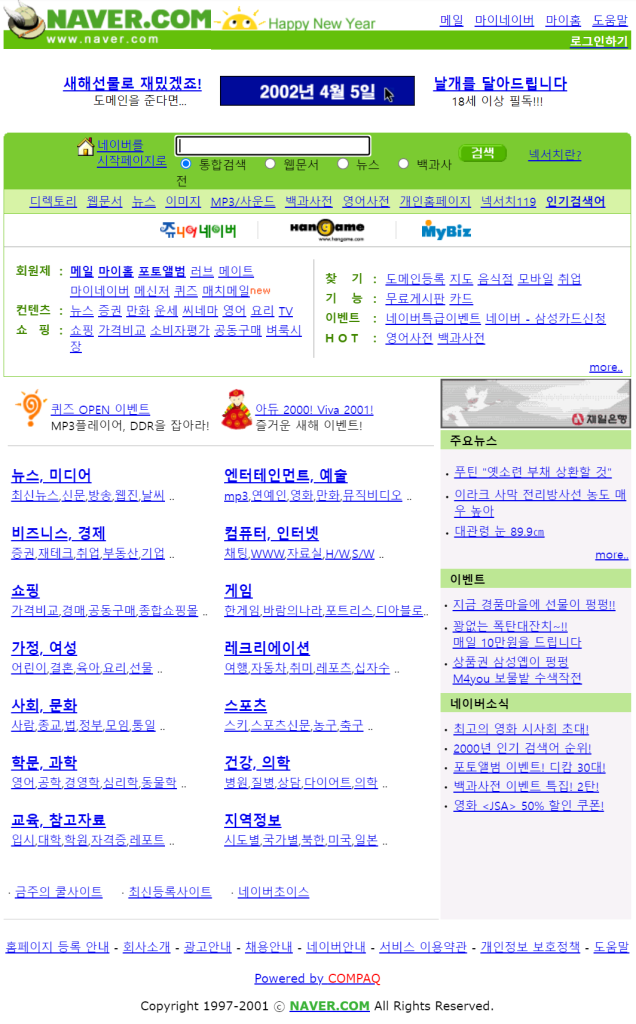Open the 건강, 의학 category
The height and width of the screenshot is (1024, 636).
[257, 763]
